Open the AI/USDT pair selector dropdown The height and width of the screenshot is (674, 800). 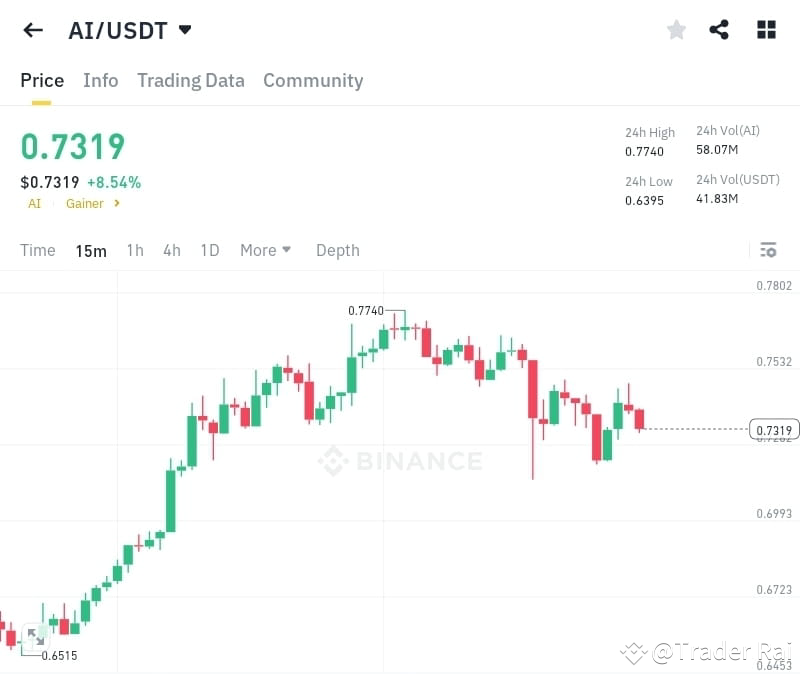[185, 30]
